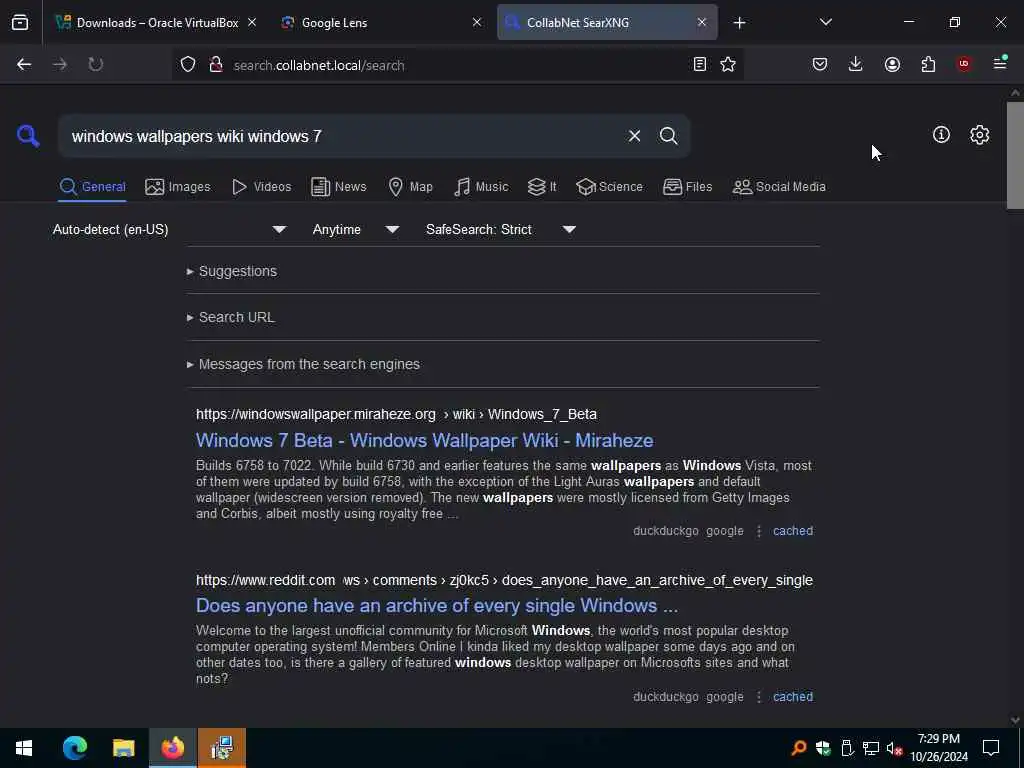This screenshot has height=768, width=1024.
Task: Open the Anytime time range dropdown
Action: 355,229
